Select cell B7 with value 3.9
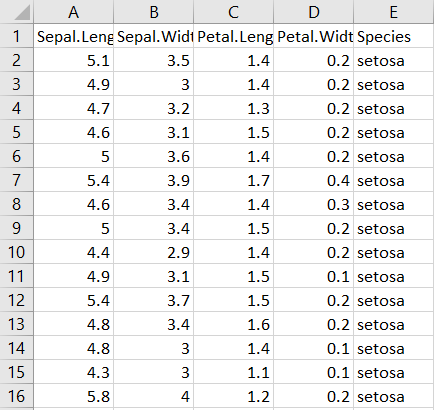434x410 pixels. (153, 180)
